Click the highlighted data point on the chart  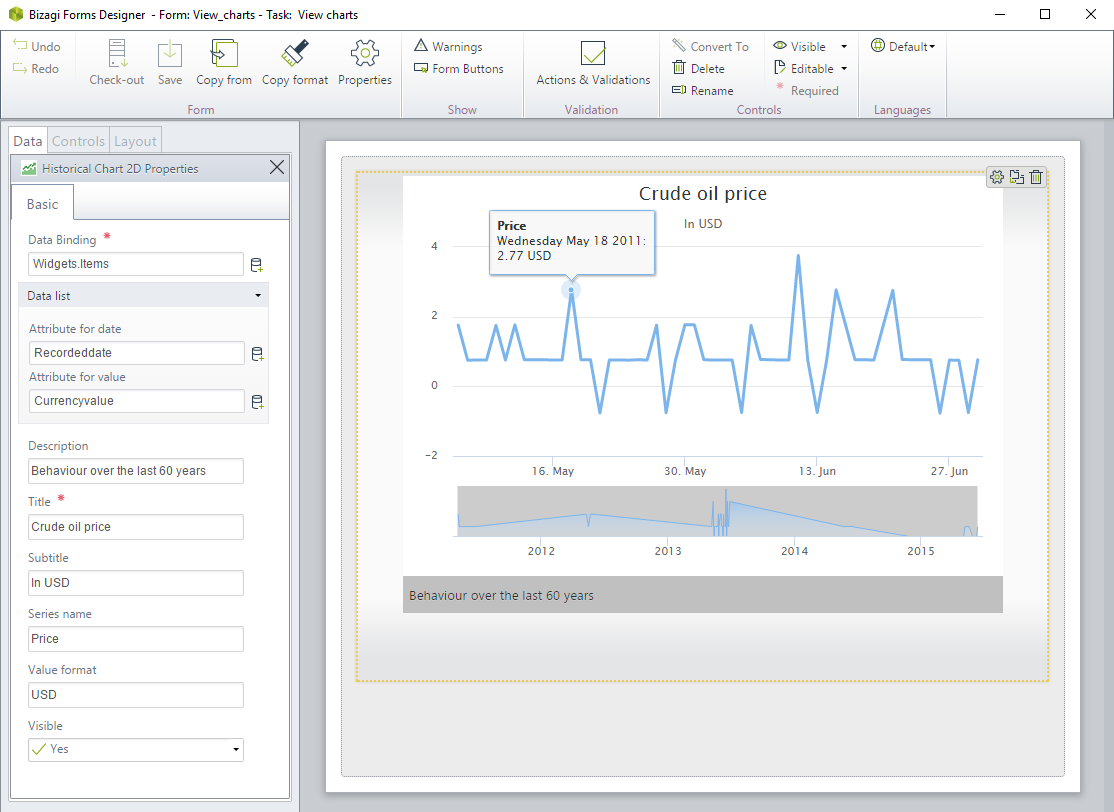[x=570, y=290]
